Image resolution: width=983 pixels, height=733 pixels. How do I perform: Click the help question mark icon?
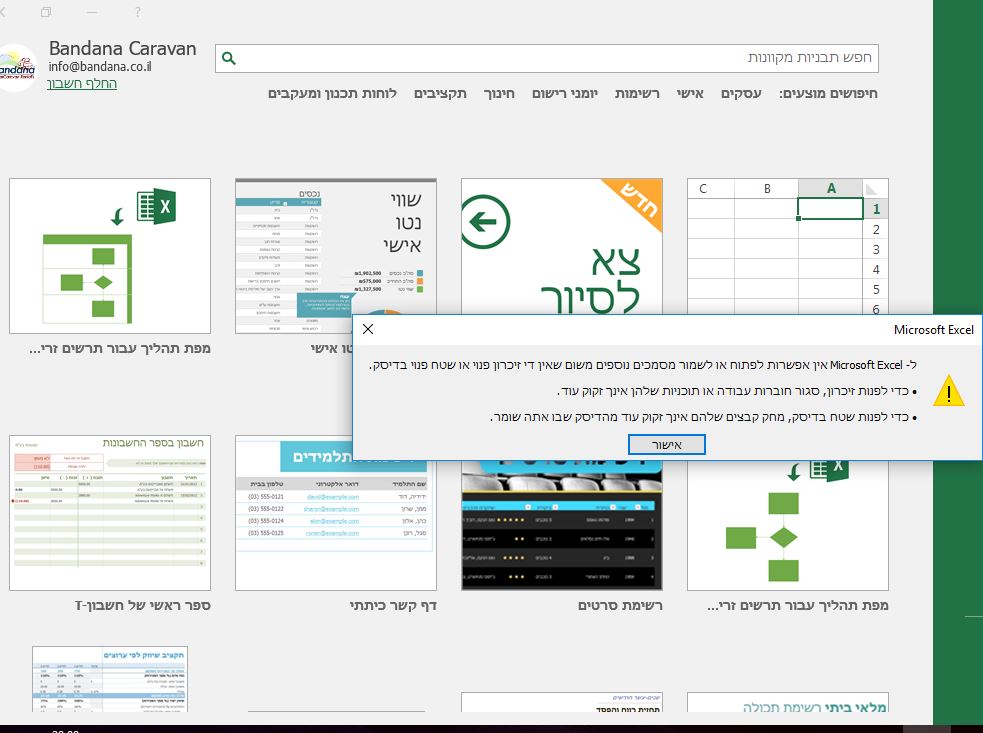click(137, 12)
